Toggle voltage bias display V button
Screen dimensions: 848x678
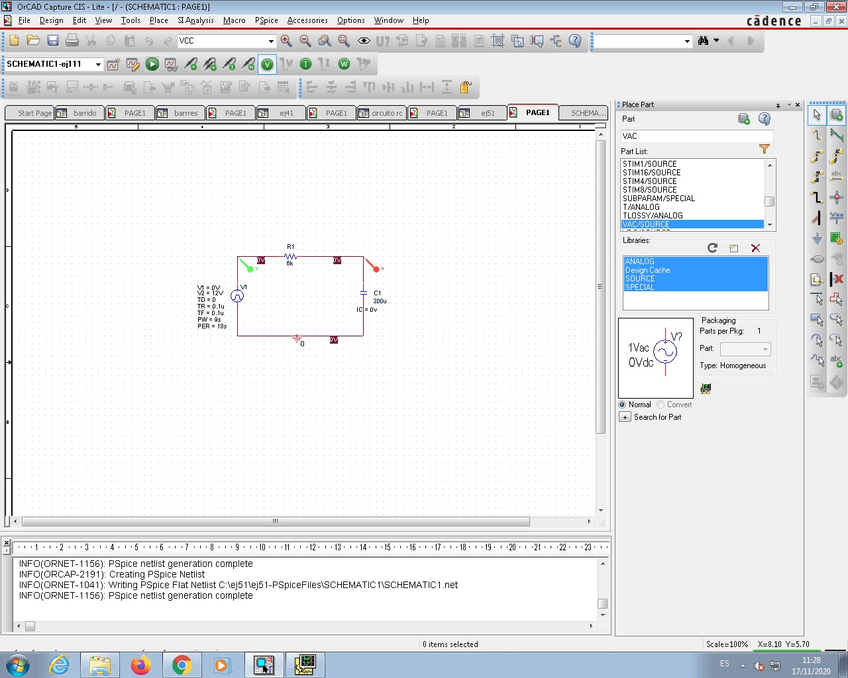[267, 64]
